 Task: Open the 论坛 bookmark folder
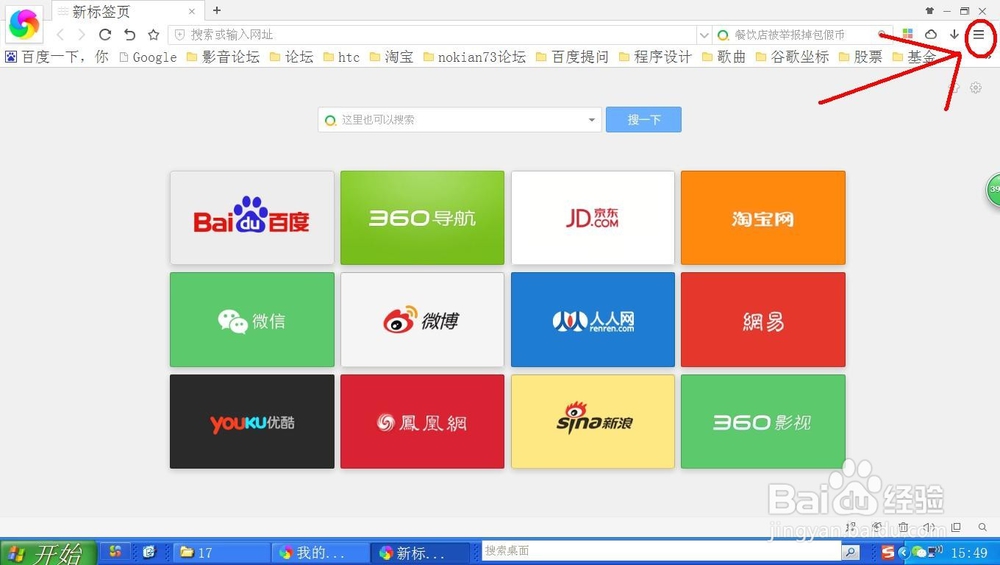(x=291, y=57)
